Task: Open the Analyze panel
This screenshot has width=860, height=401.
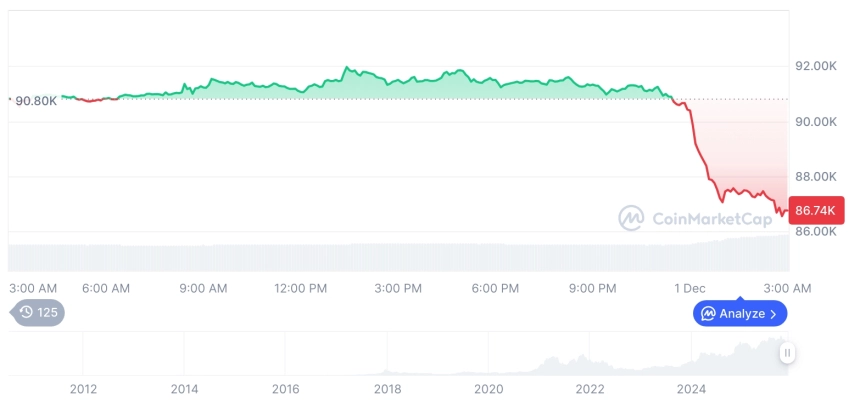Action: (x=740, y=314)
